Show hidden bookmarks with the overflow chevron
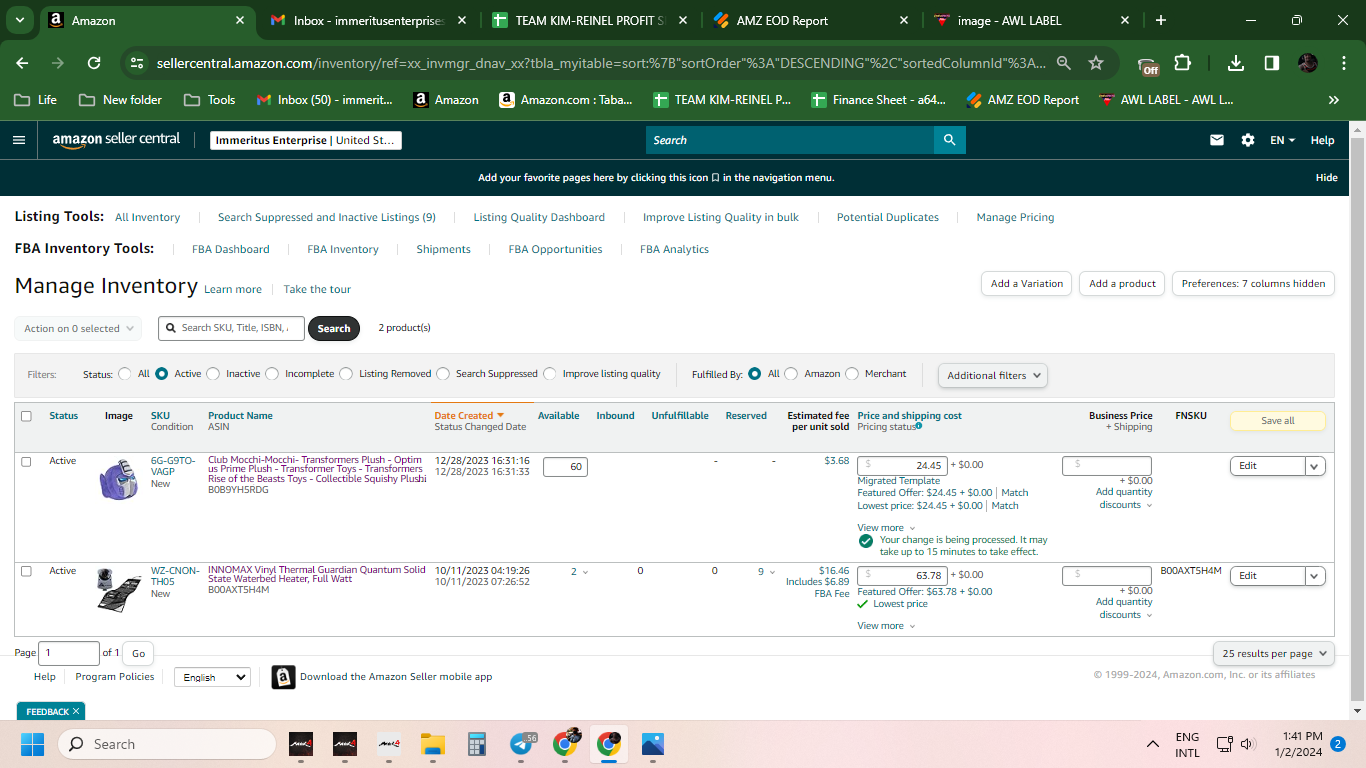 tap(1333, 100)
